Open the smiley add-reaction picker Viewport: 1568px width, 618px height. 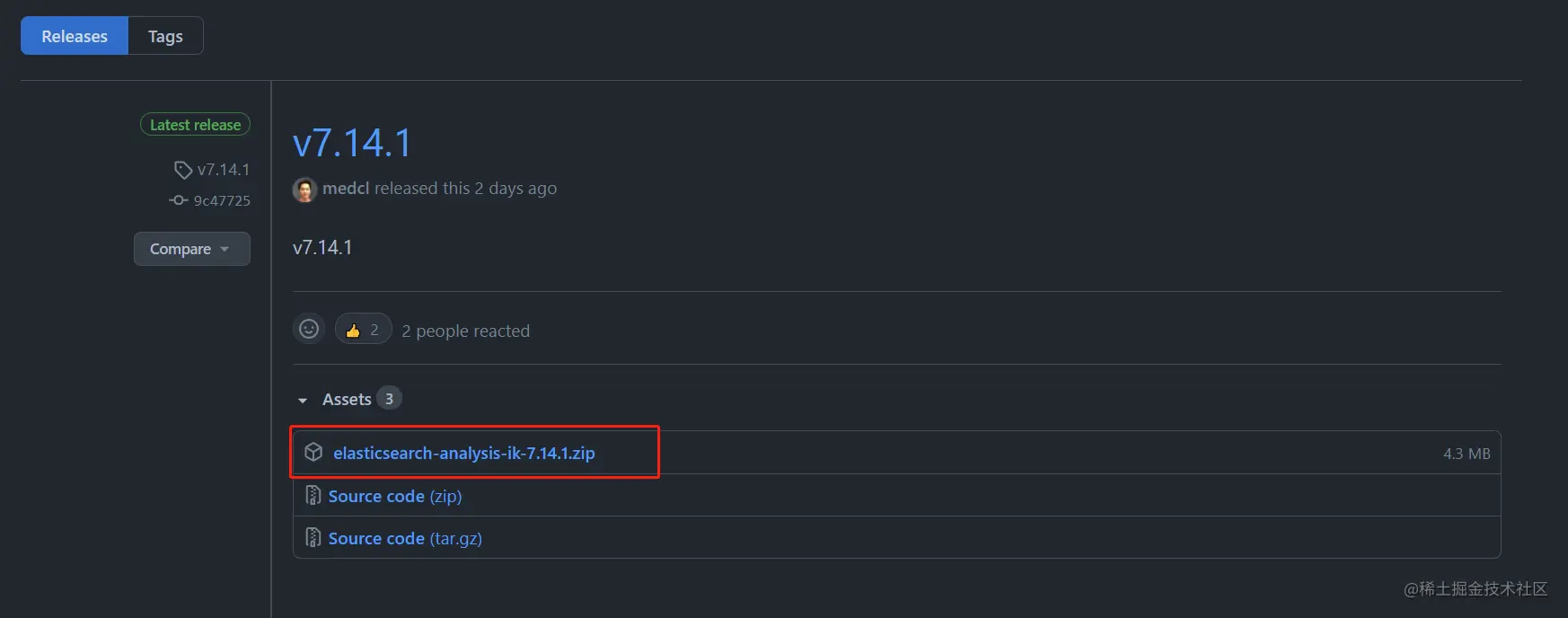click(309, 330)
